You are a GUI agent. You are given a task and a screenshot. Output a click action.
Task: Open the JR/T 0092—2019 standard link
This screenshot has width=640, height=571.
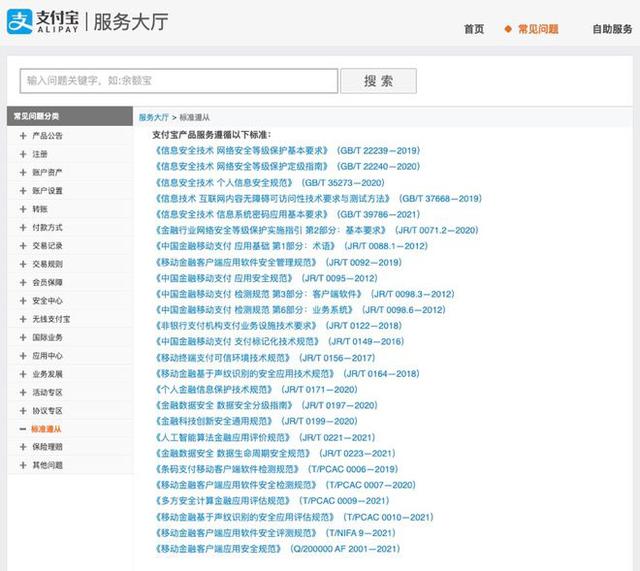coord(278,262)
